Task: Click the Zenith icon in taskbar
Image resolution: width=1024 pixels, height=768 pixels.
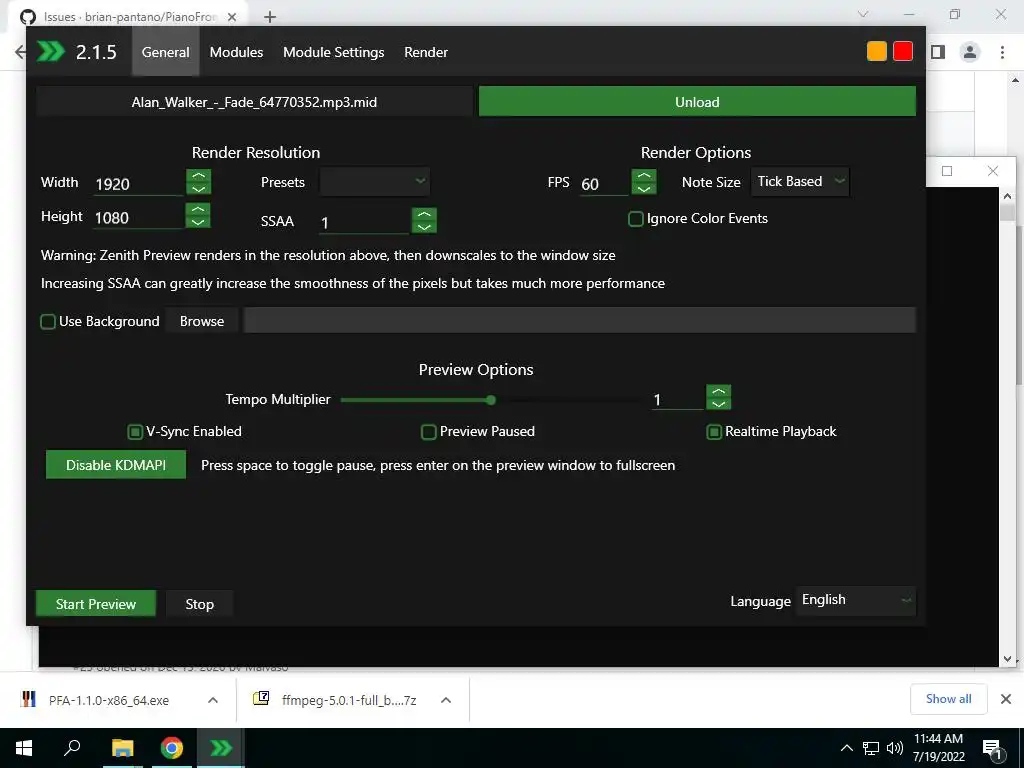Action: 221,748
